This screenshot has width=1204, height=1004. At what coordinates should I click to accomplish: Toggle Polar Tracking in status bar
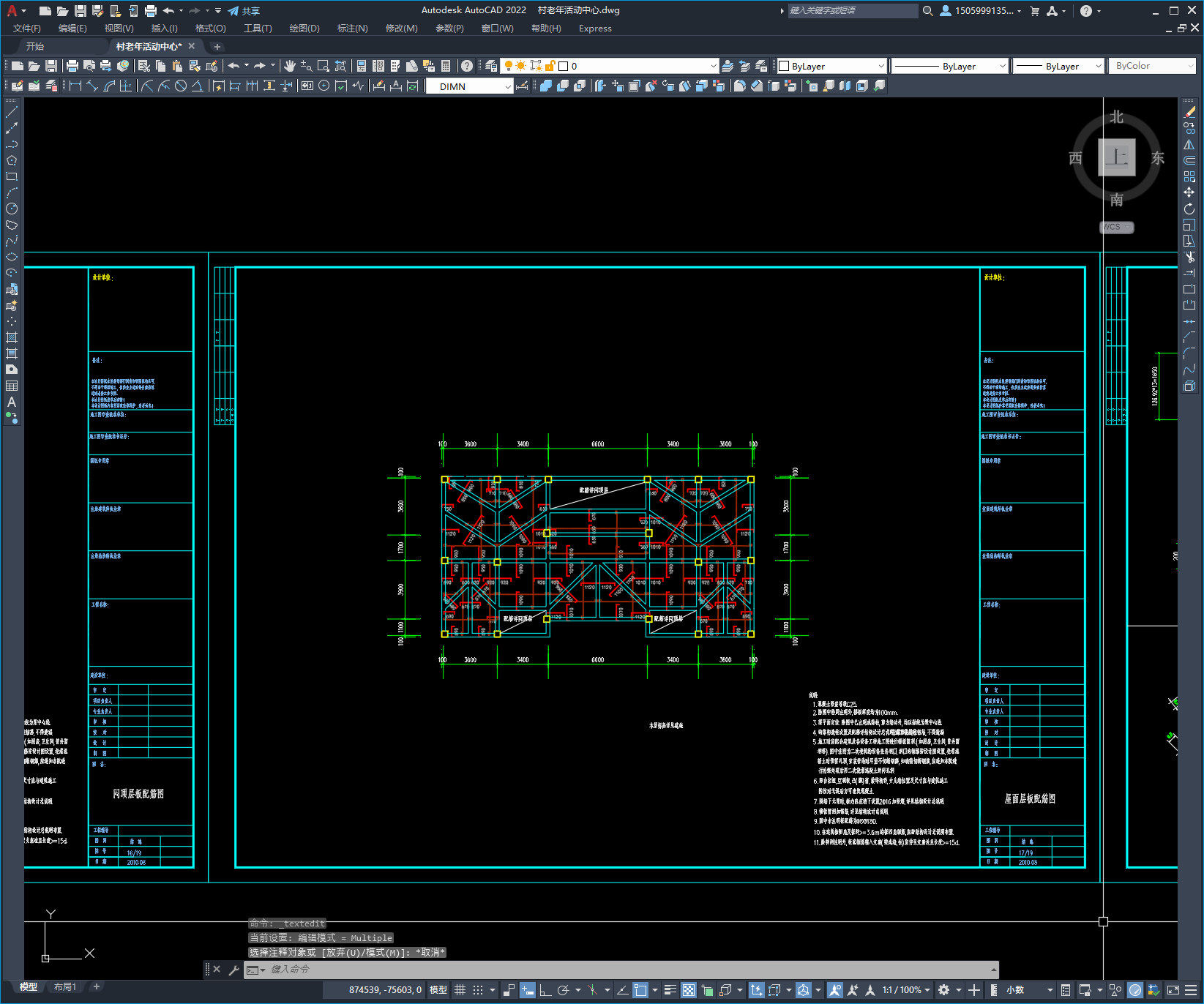[x=563, y=990]
